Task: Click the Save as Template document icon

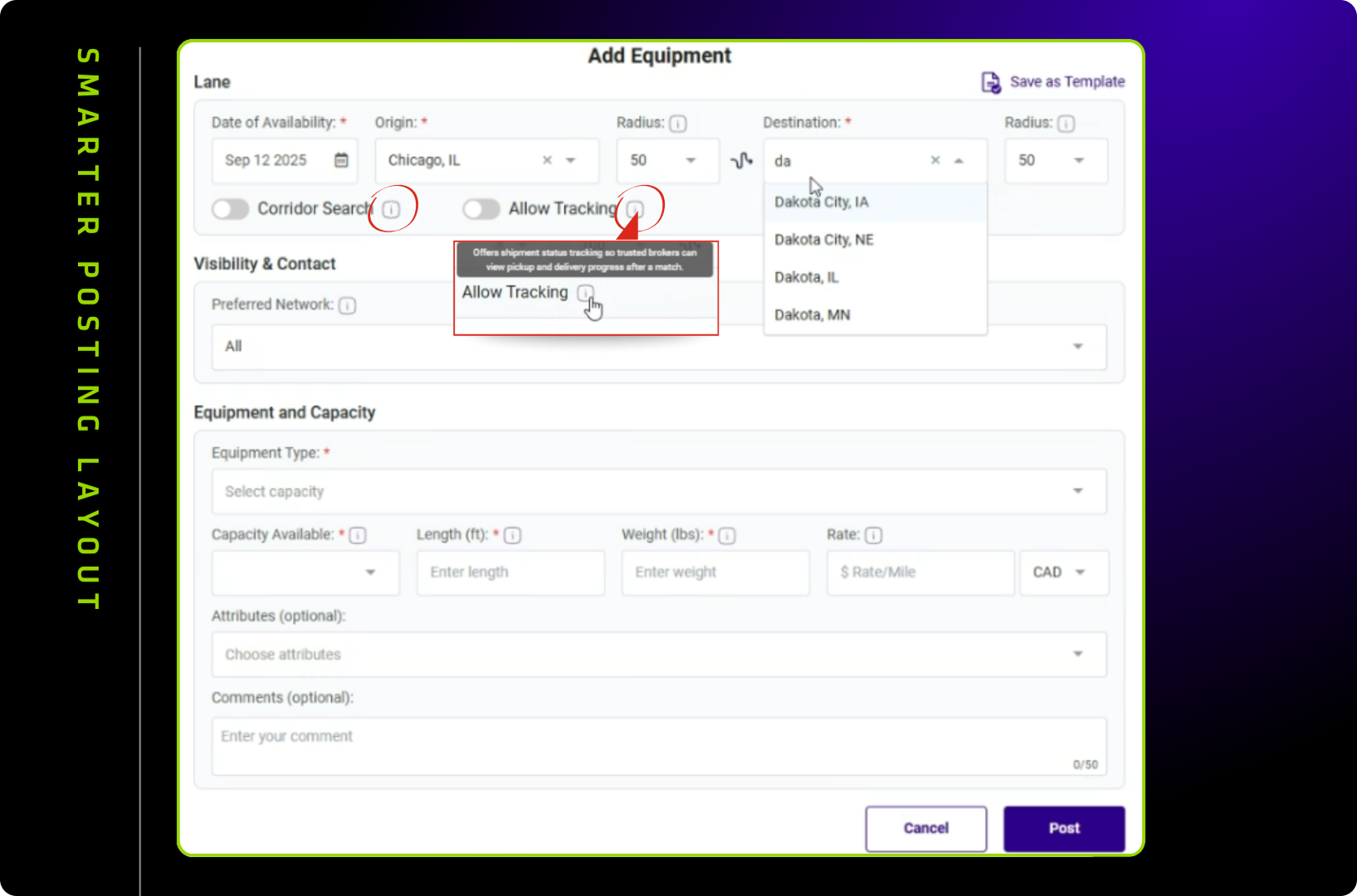Action: [x=991, y=82]
